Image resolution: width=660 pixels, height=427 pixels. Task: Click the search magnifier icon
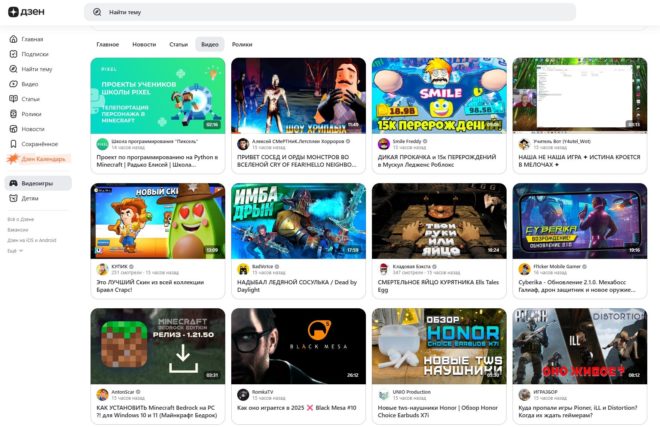pos(97,12)
